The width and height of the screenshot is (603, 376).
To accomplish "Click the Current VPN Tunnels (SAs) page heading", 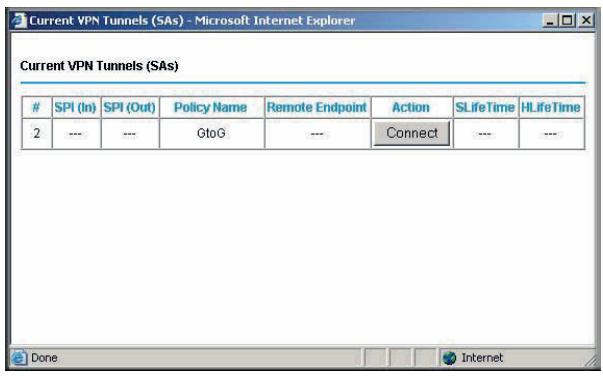I will point(99,66).
